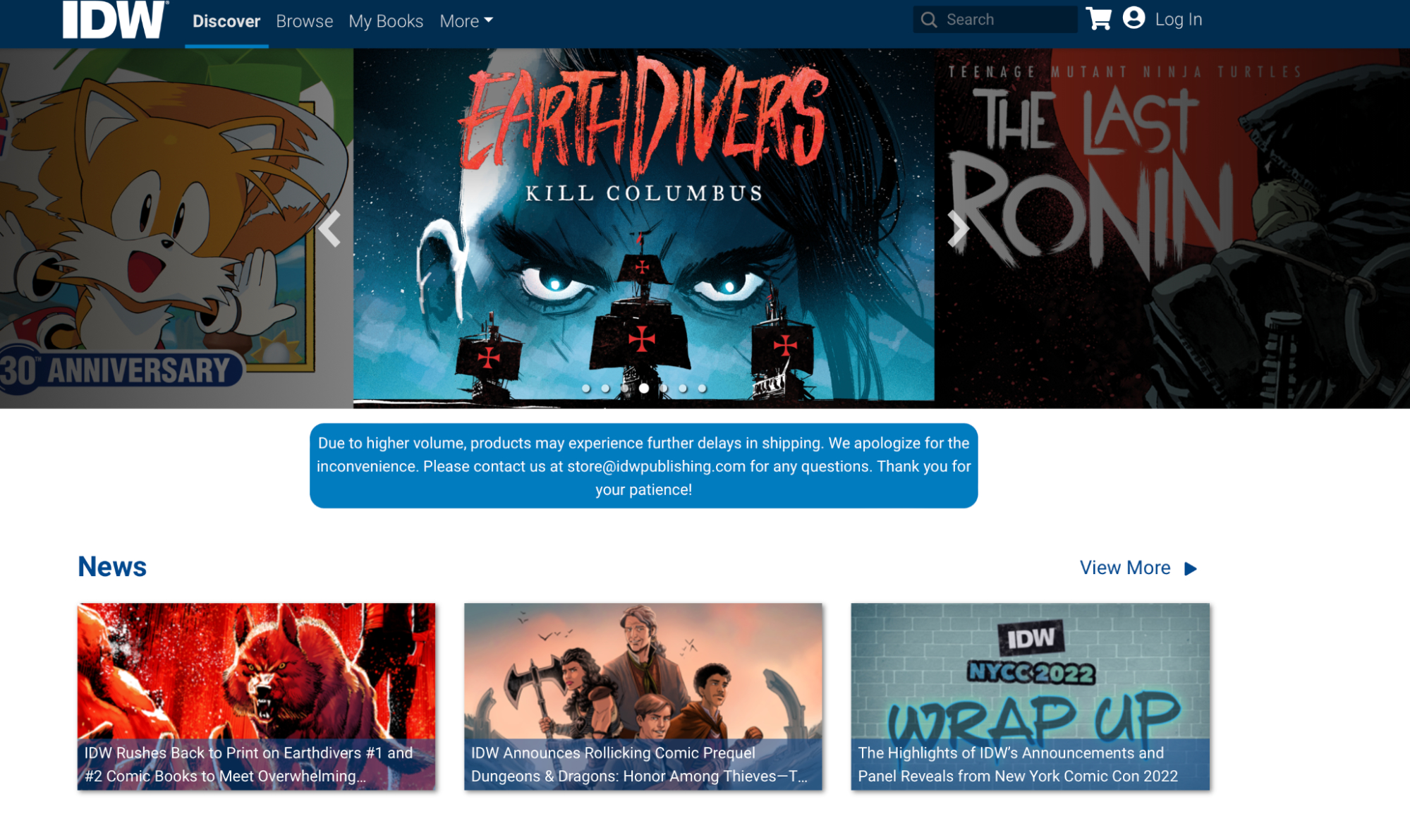The image size is (1410, 840).
Task: Click the IDW logo to return home
Action: (113, 20)
